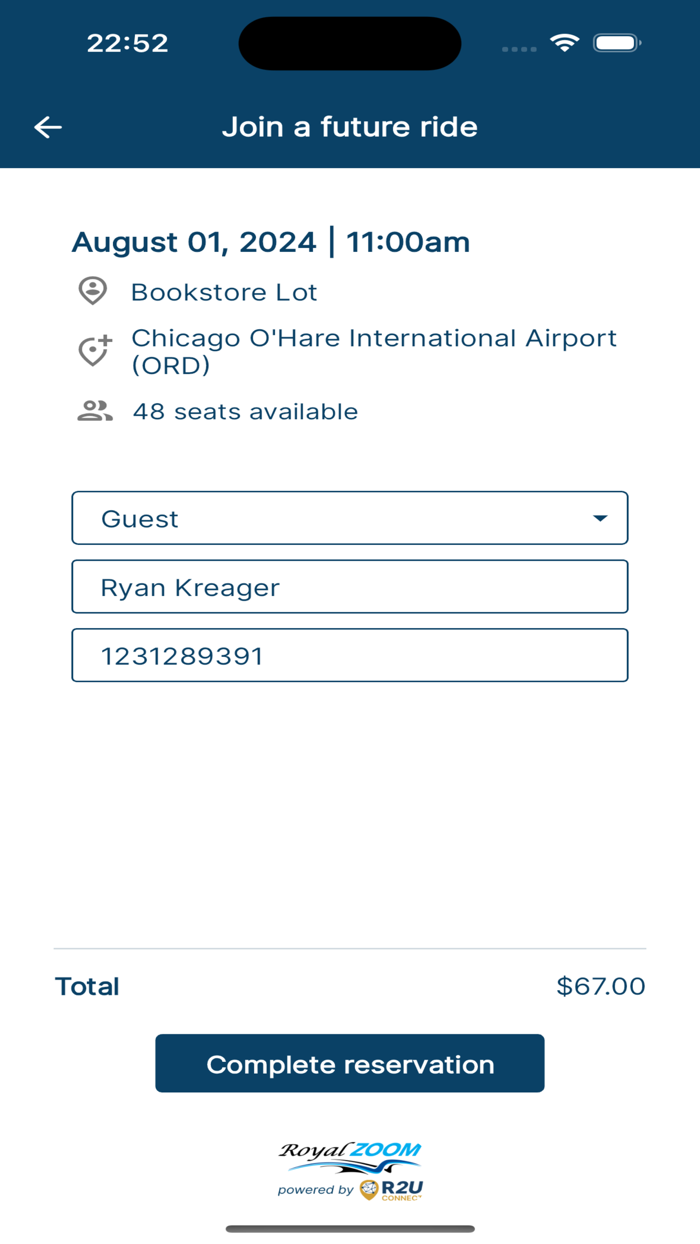Viewport: 700px width, 1244px height.
Task: Click the seats available people icon
Action: (95, 411)
